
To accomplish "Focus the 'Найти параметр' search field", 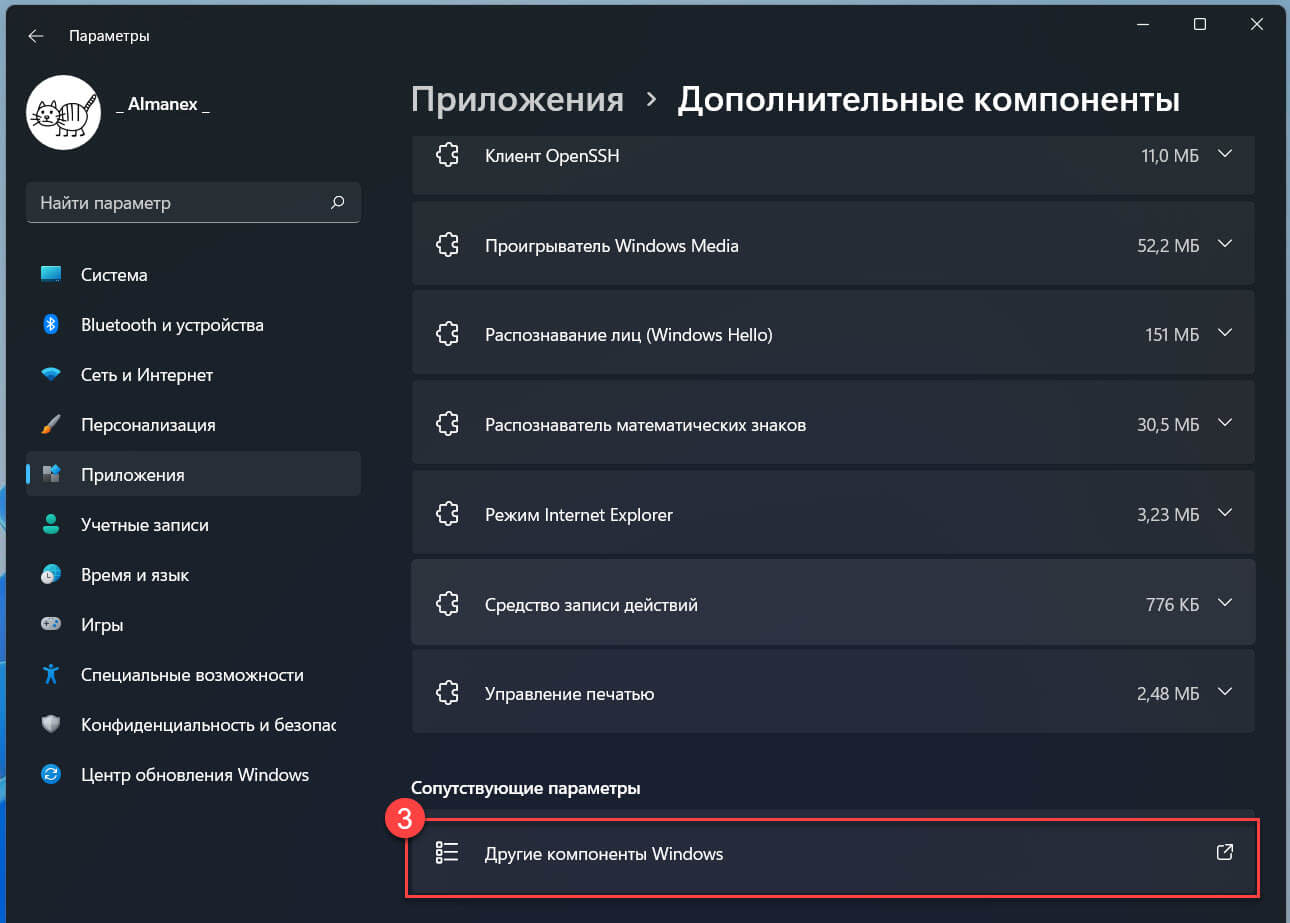I will point(193,203).
